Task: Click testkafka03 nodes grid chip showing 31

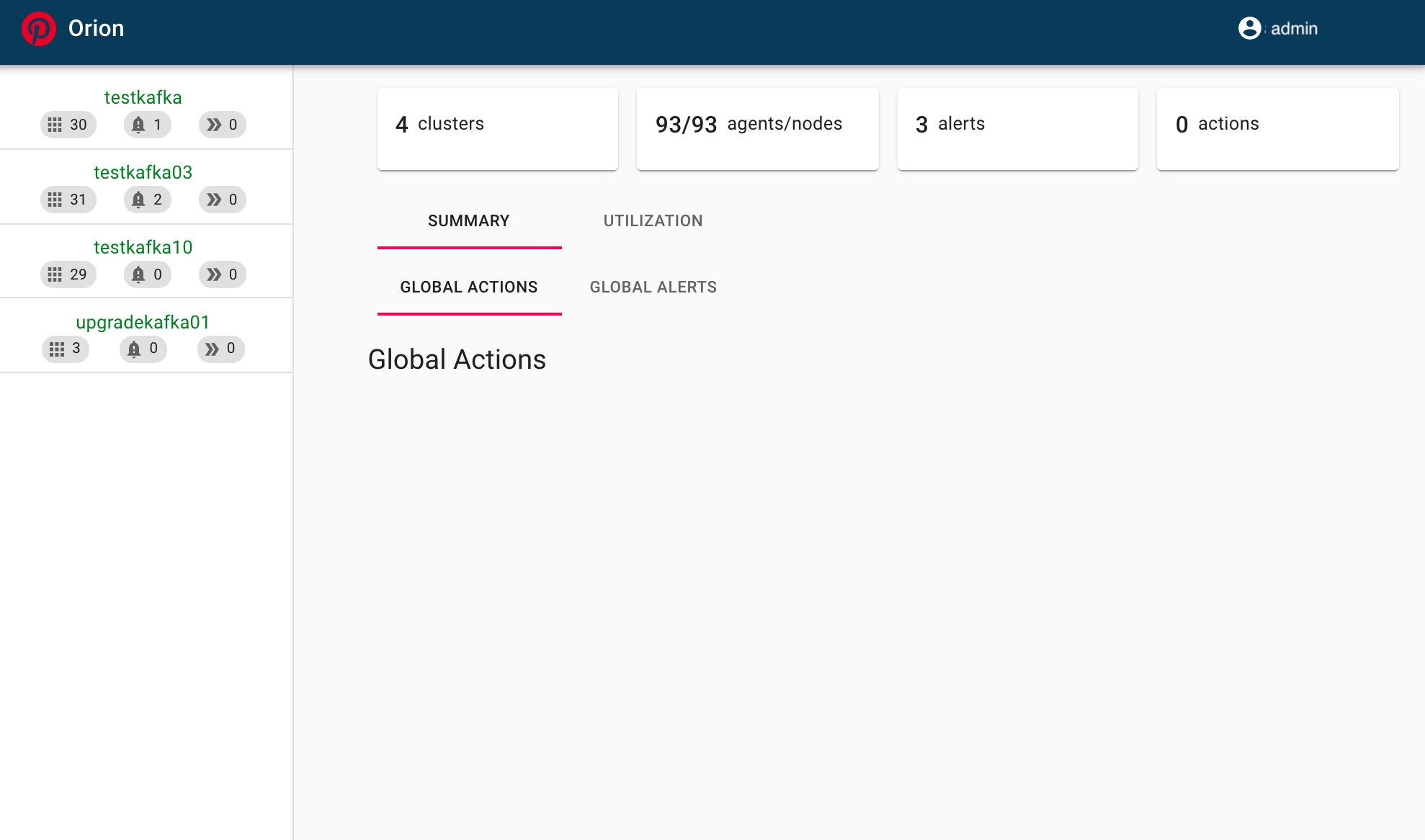Action: point(68,200)
